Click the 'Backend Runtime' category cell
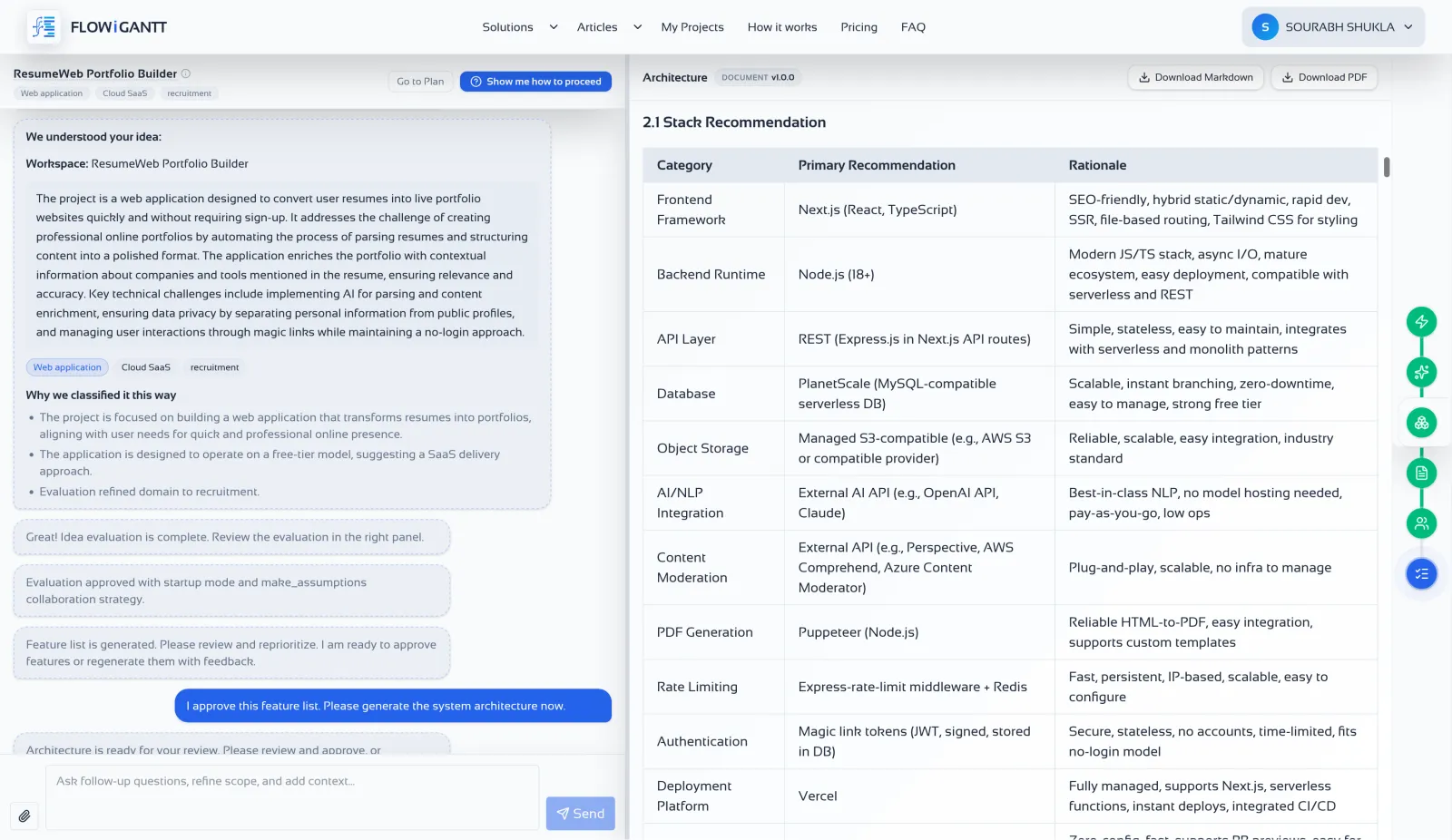The width and height of the screenshot is (1452, 840). coord(711,275)
